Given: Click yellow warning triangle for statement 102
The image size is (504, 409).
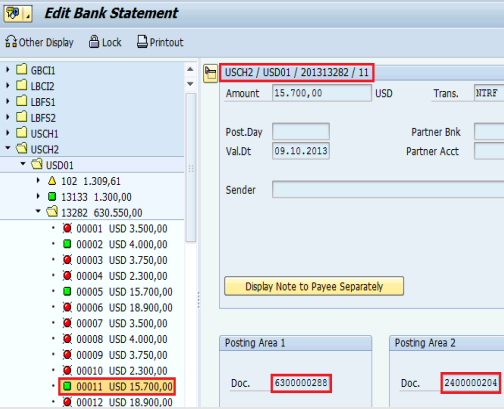Looking at the screenshot, I should pyautogui.click(x=52, y=181).
